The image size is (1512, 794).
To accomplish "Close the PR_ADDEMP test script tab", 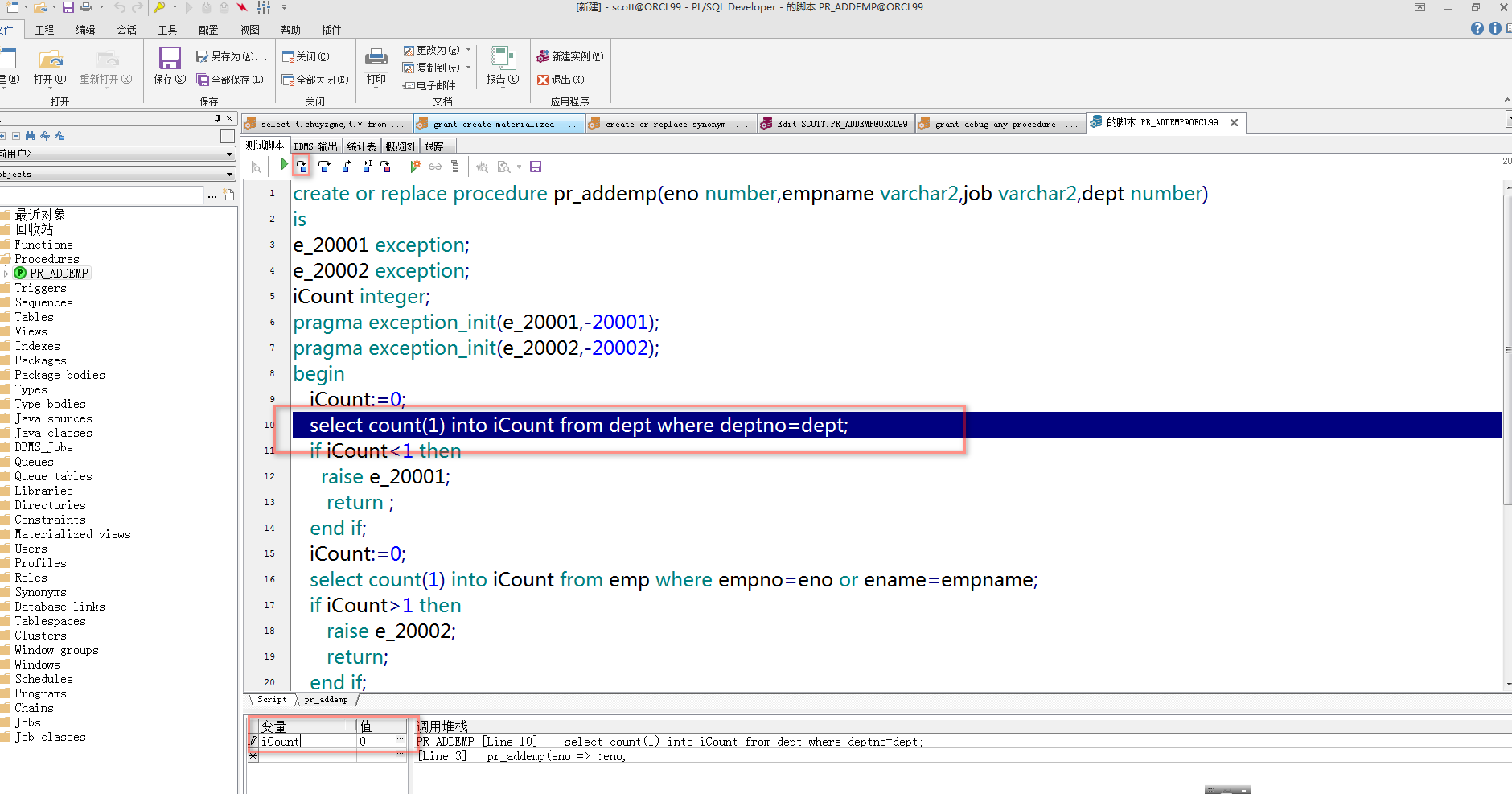I will click(1234, 123).
